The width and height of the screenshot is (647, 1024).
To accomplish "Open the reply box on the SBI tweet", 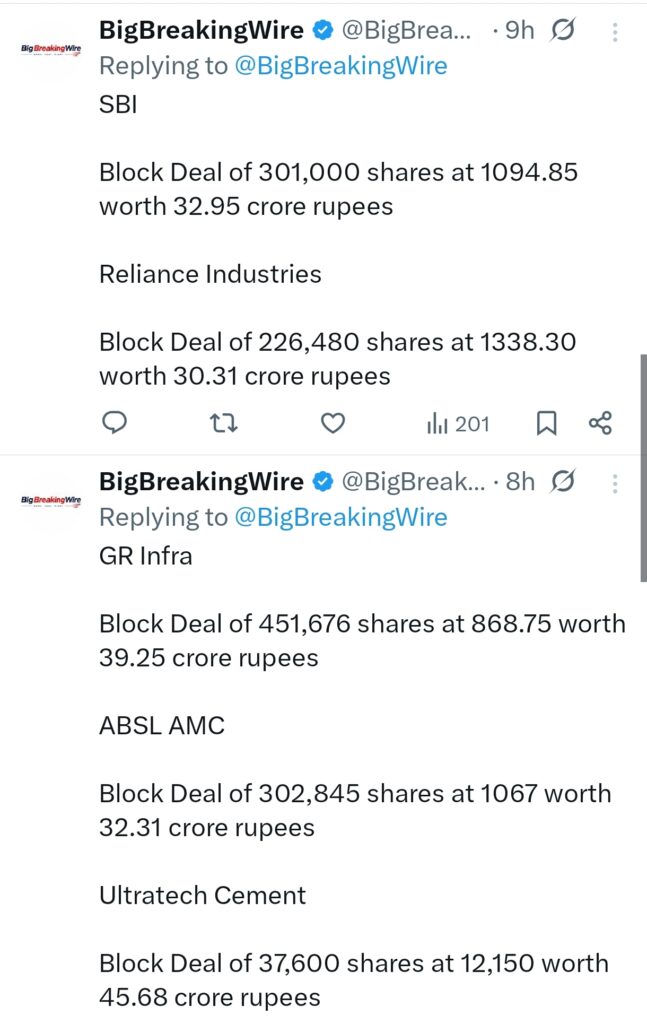I will 114,423.
